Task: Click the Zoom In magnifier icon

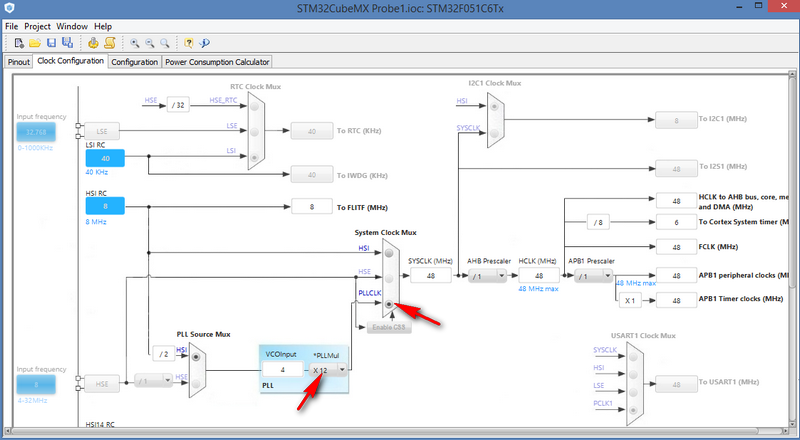Action: coord(134,43)
